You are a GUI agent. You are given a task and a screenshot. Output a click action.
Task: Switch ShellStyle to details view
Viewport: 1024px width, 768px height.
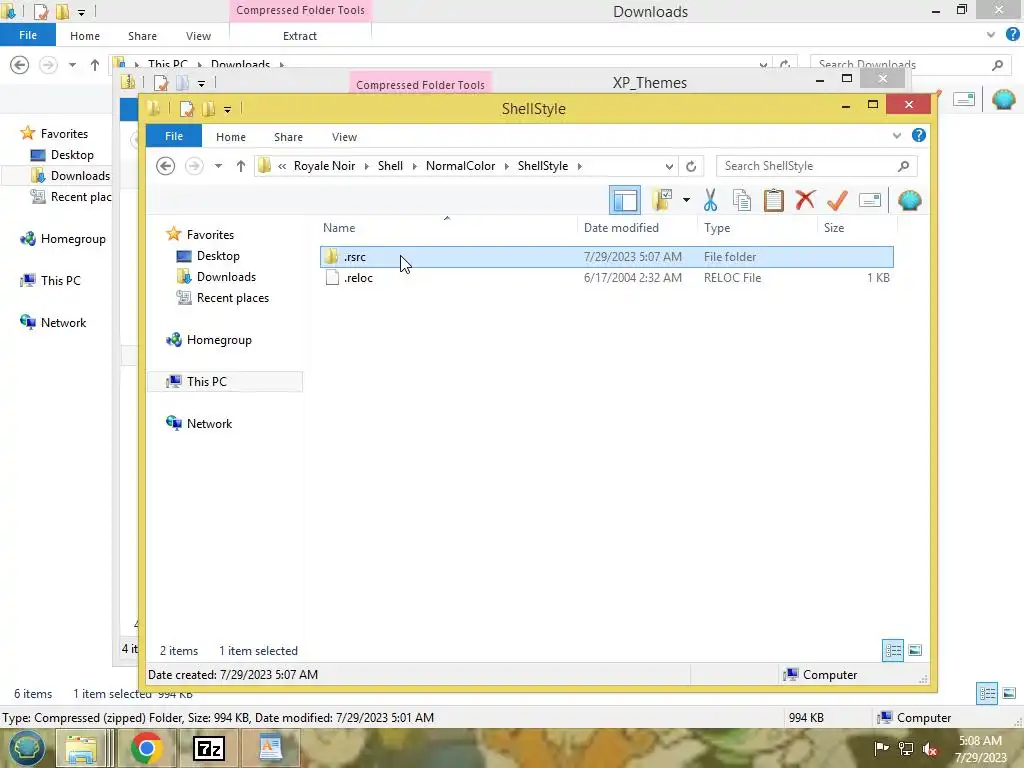[x=893, y=650]
